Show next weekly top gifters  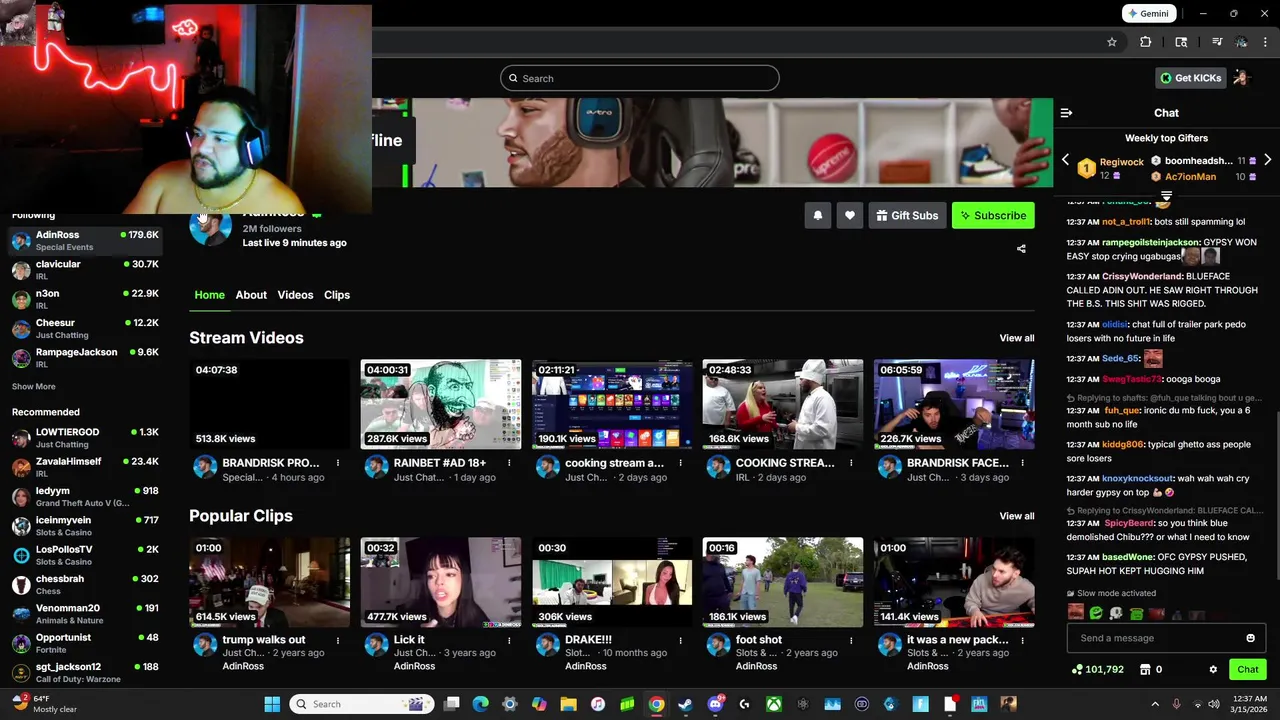[1267, 160]
